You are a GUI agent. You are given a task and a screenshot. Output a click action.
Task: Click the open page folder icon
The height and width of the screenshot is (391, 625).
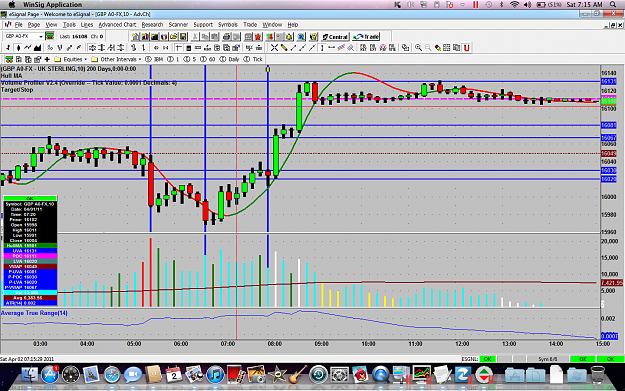174,37
